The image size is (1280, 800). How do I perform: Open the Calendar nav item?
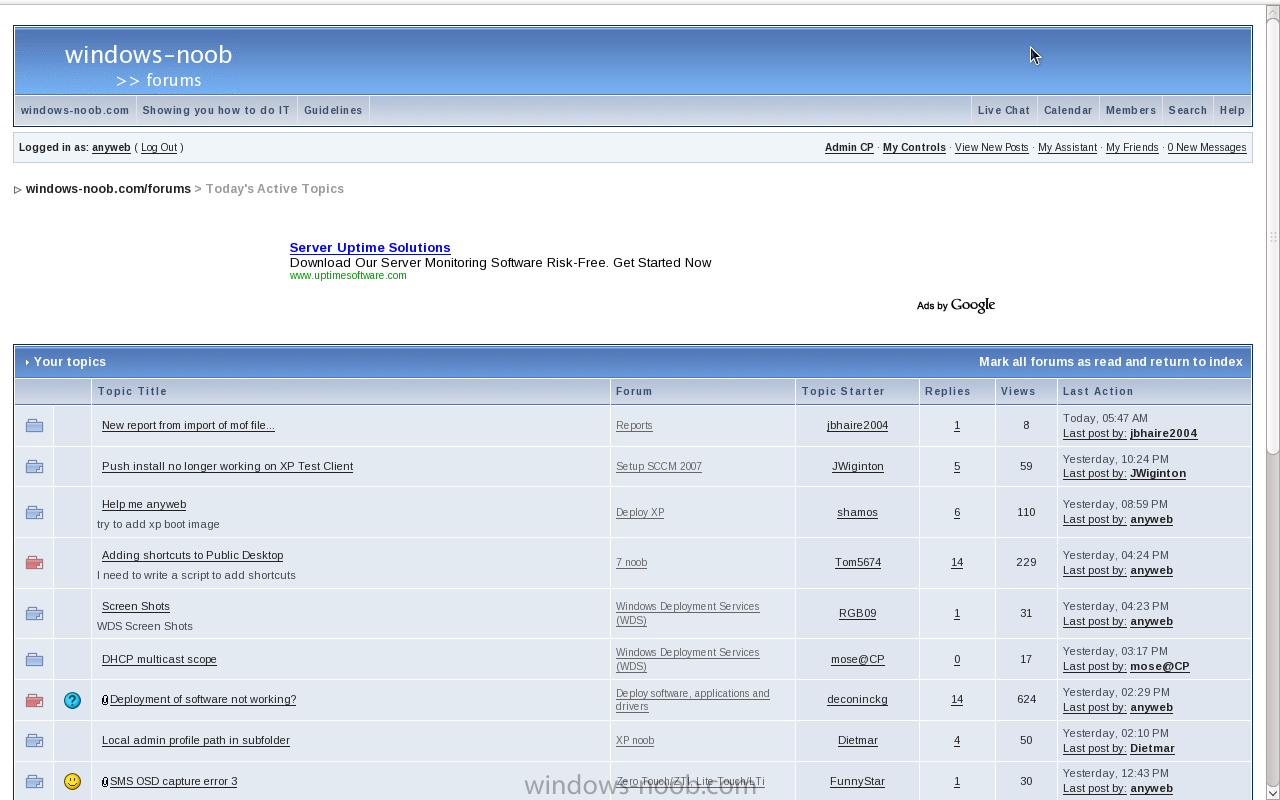pos(1068,110)
